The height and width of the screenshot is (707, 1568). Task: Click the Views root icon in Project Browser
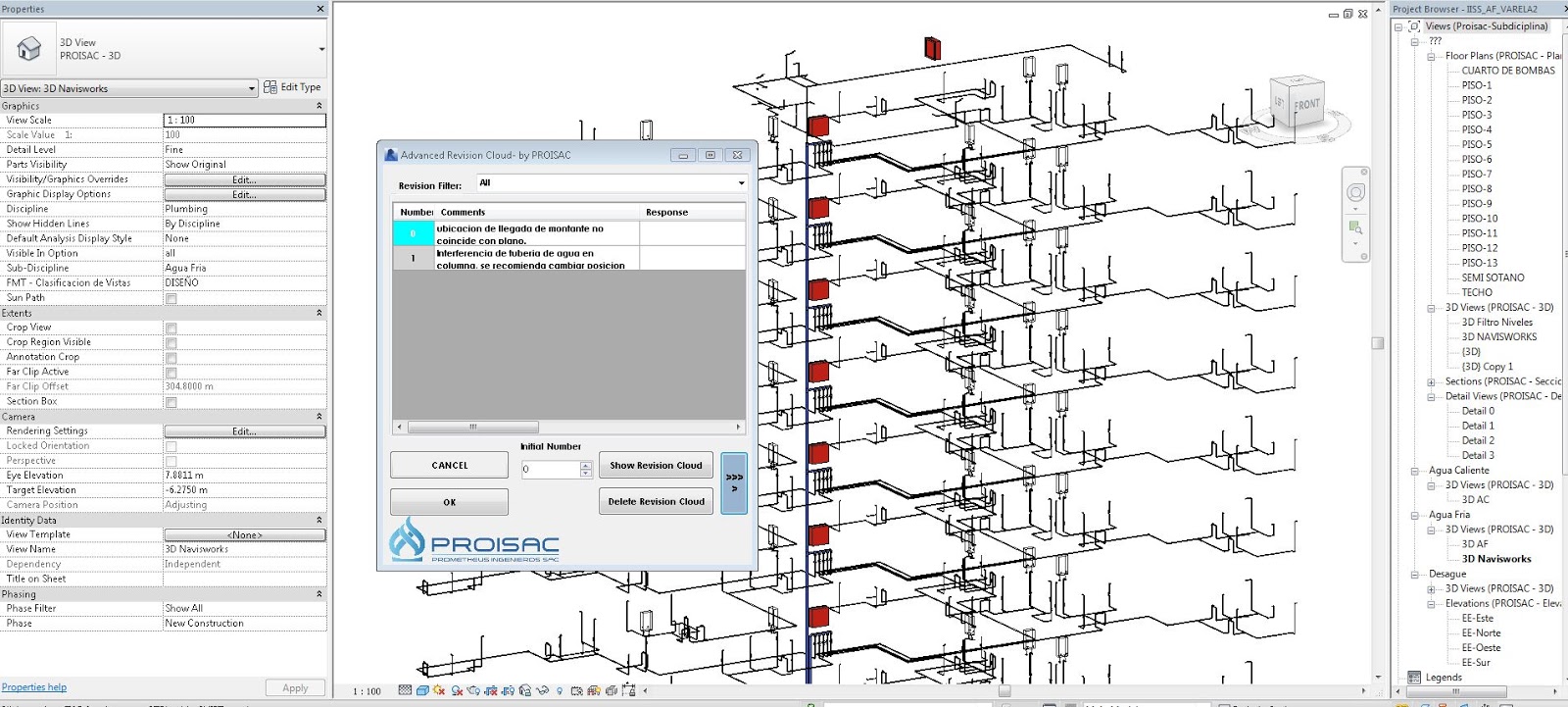coord(1414,26)
